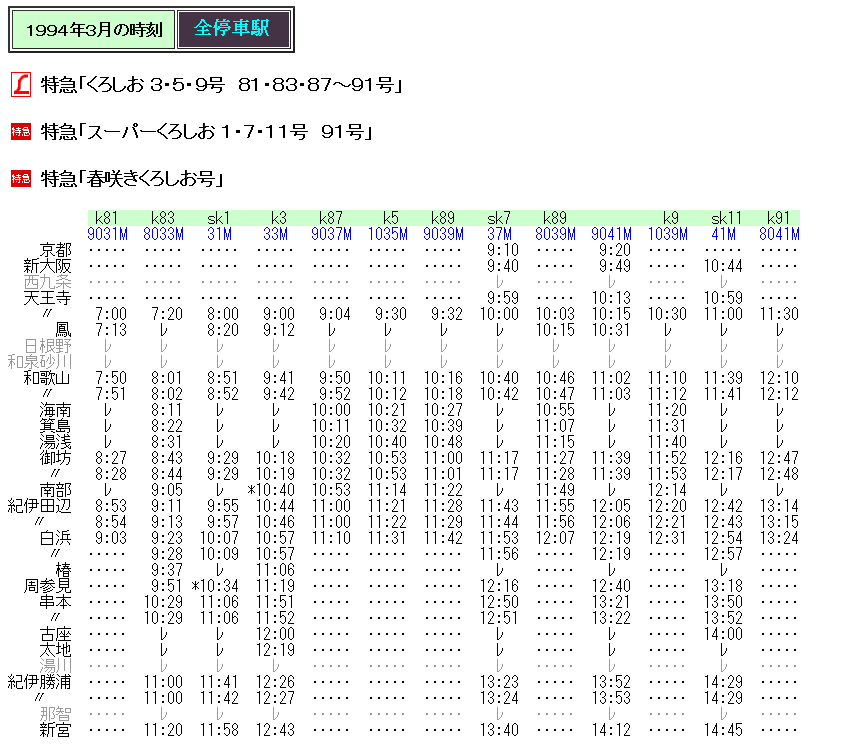Select train number 1035M
850x744 pixels.
pos(388,234)
